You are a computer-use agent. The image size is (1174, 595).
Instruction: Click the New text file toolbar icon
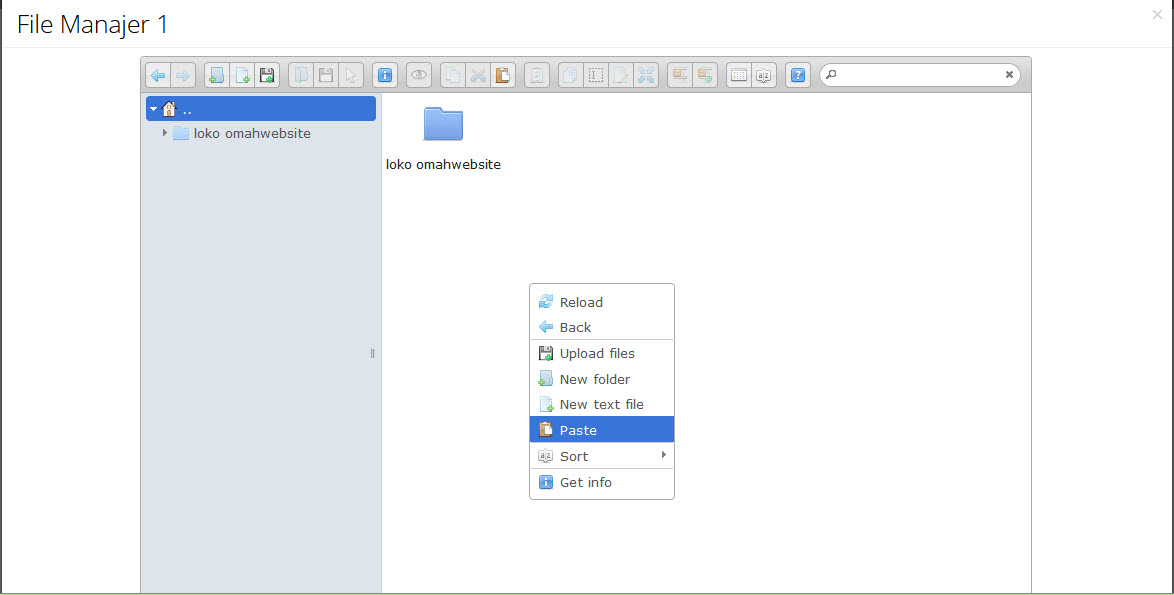click(x=241, y=75)
